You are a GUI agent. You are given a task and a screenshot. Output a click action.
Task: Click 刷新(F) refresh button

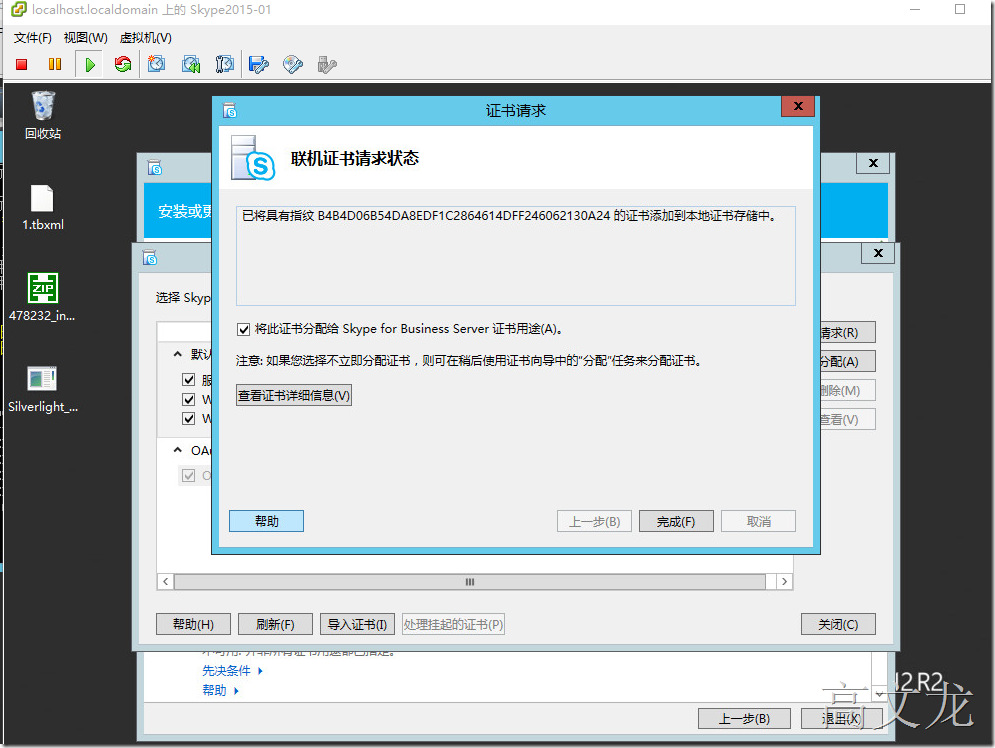tap(275, 624)
